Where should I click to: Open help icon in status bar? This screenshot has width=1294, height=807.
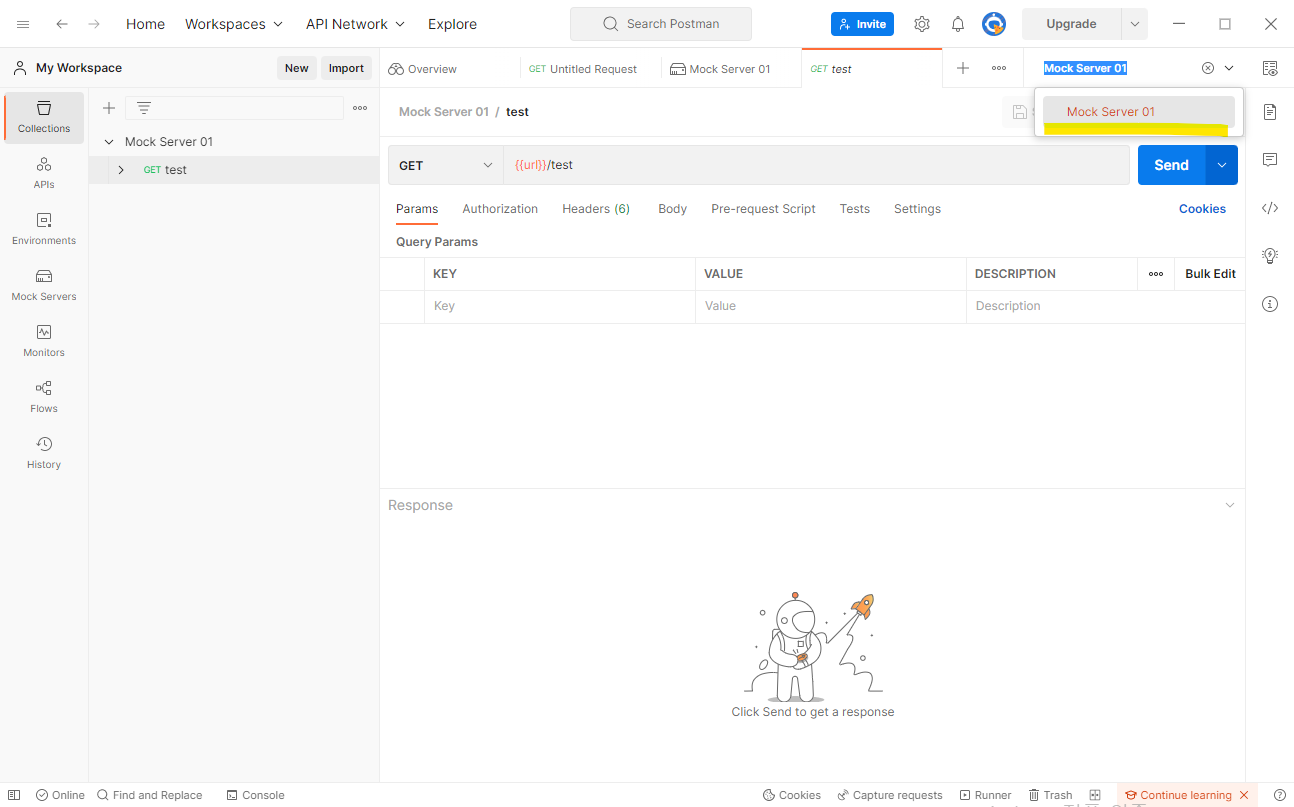(1279, 795)
